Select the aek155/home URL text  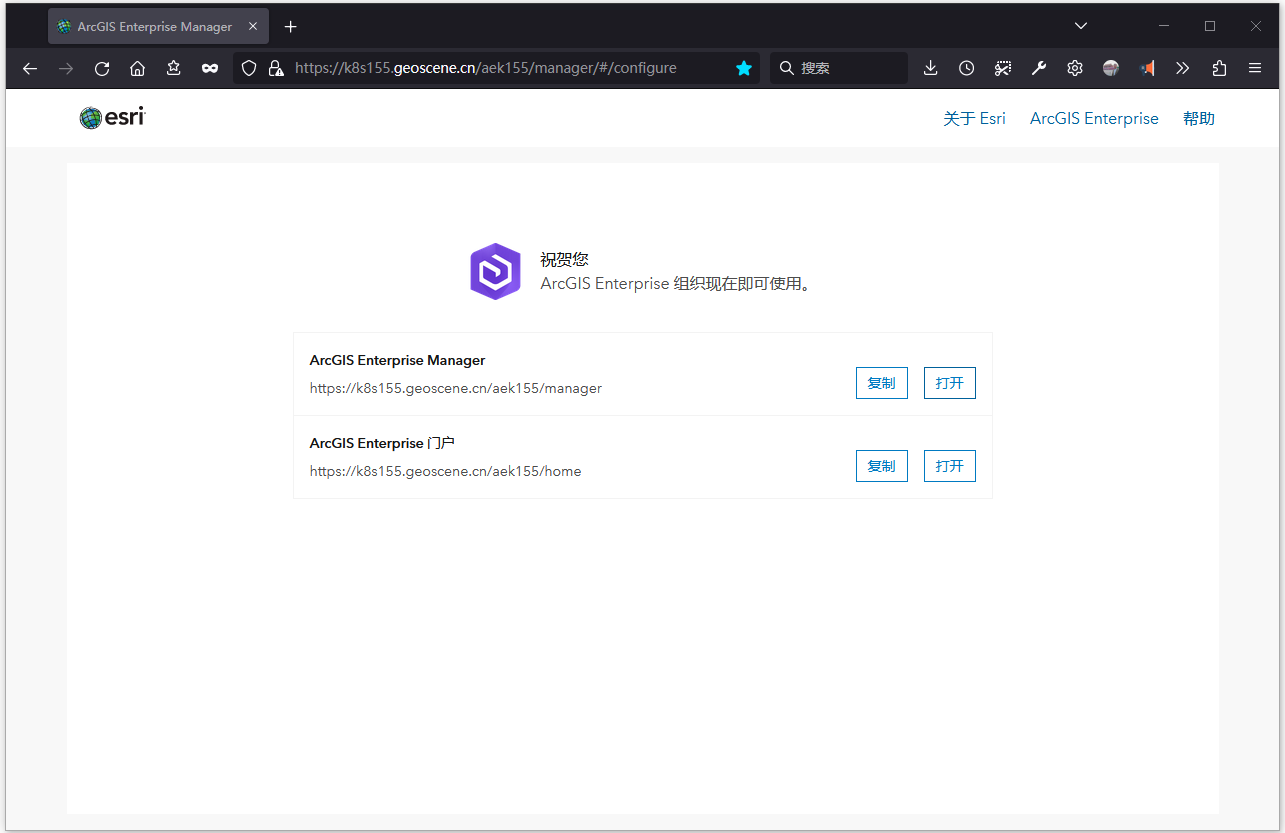click(x=446, y=471)
